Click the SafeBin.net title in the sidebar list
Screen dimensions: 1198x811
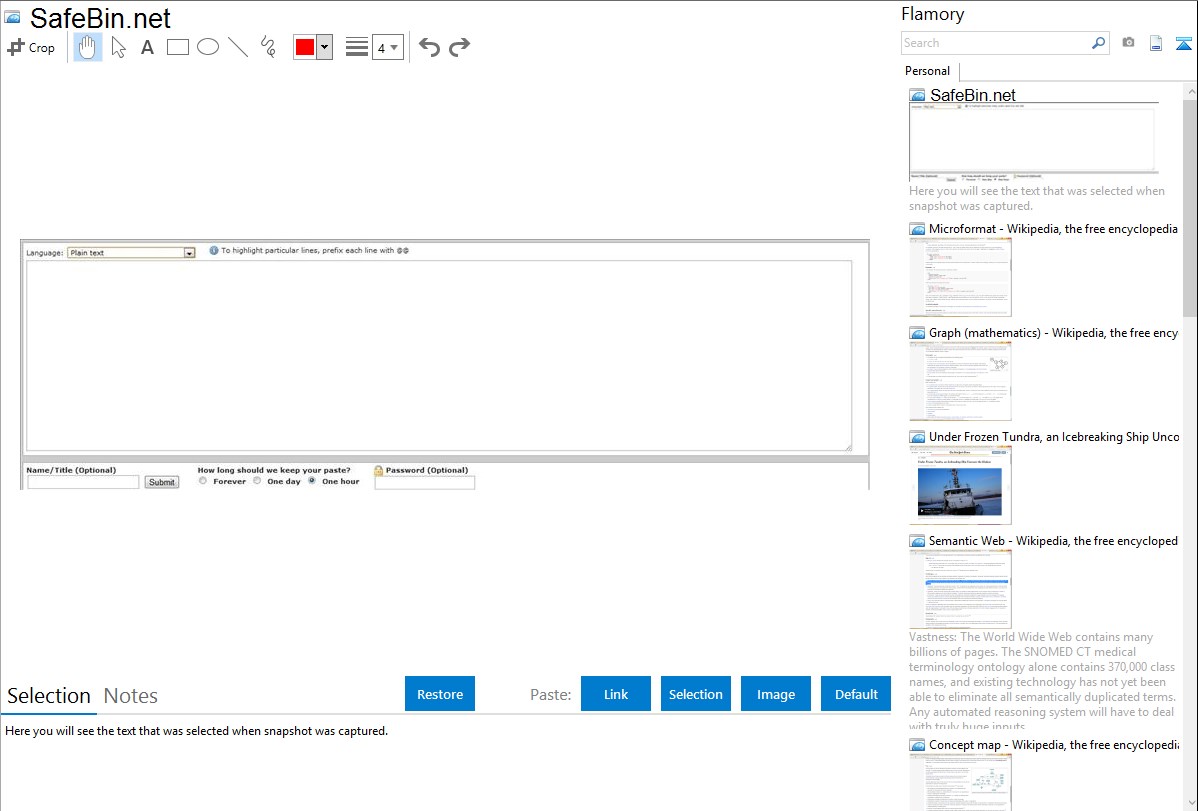tap(973, 96)
